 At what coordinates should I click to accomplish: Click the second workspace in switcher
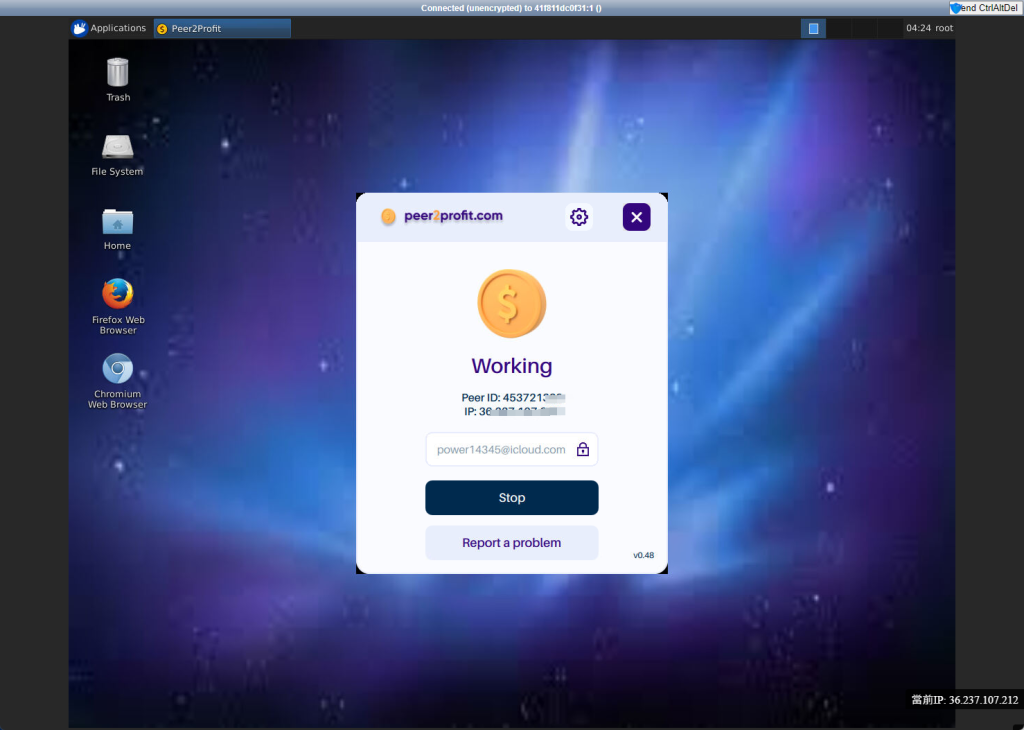click(x=839, y=28)
